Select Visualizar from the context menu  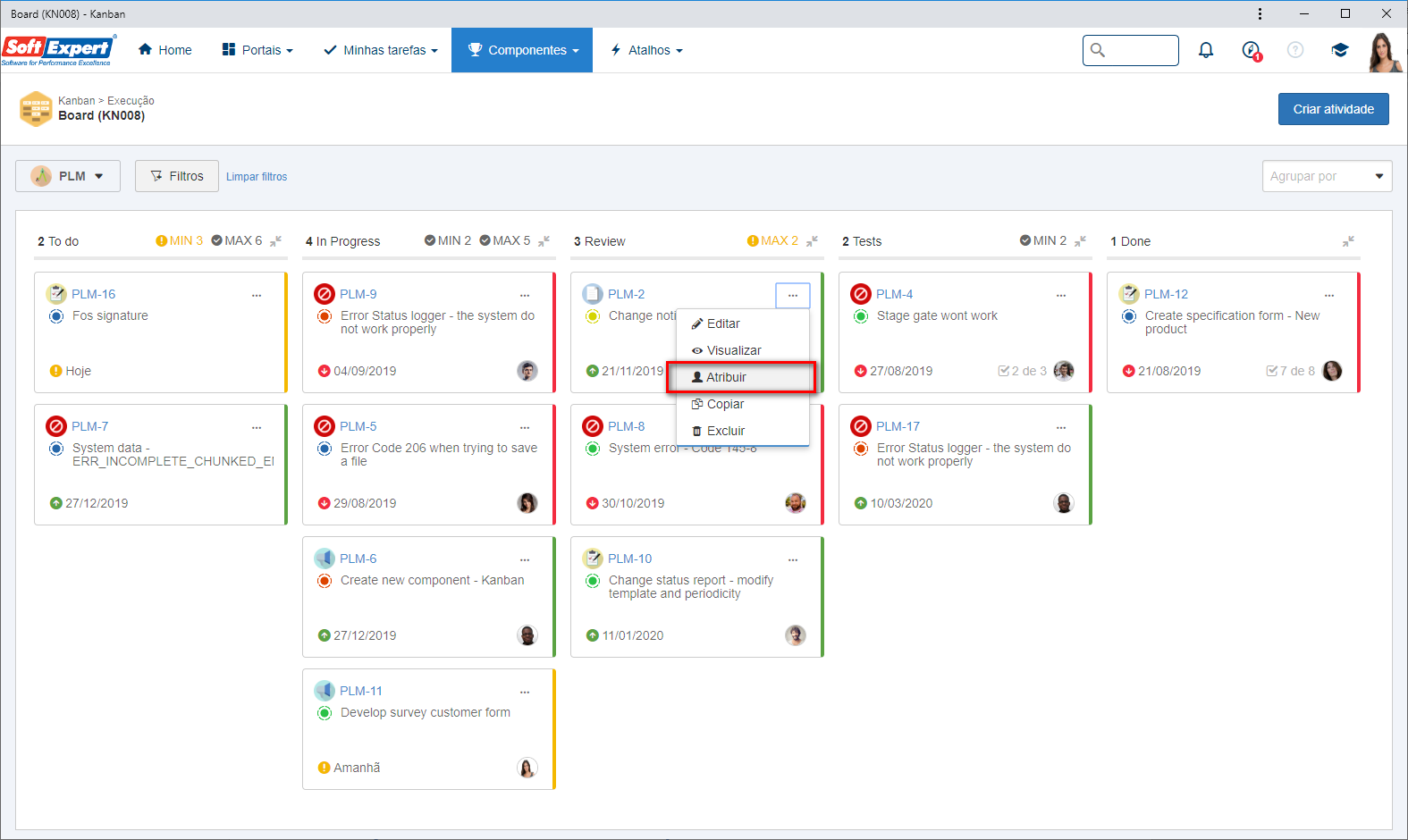point(743,350)
